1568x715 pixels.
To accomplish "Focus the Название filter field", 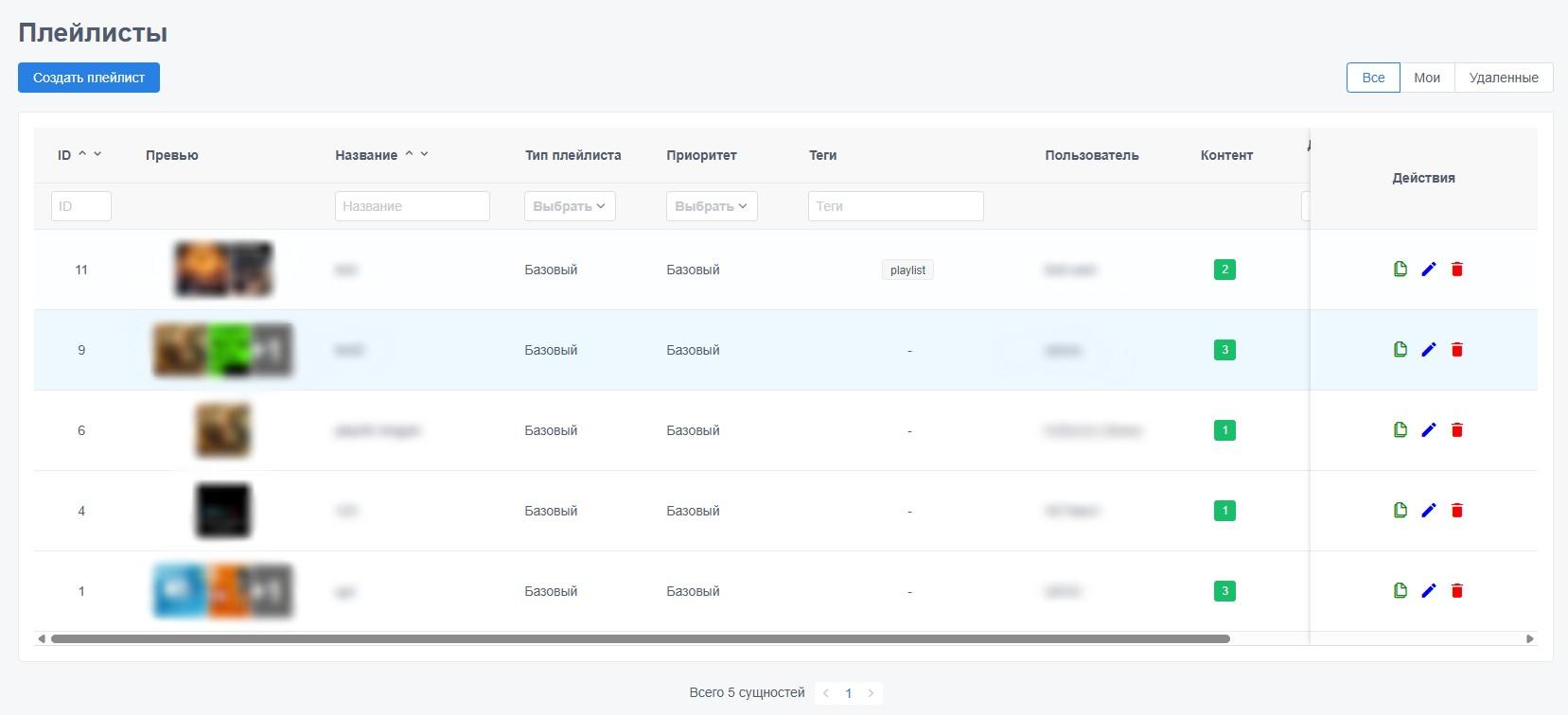I will point(413,206).
